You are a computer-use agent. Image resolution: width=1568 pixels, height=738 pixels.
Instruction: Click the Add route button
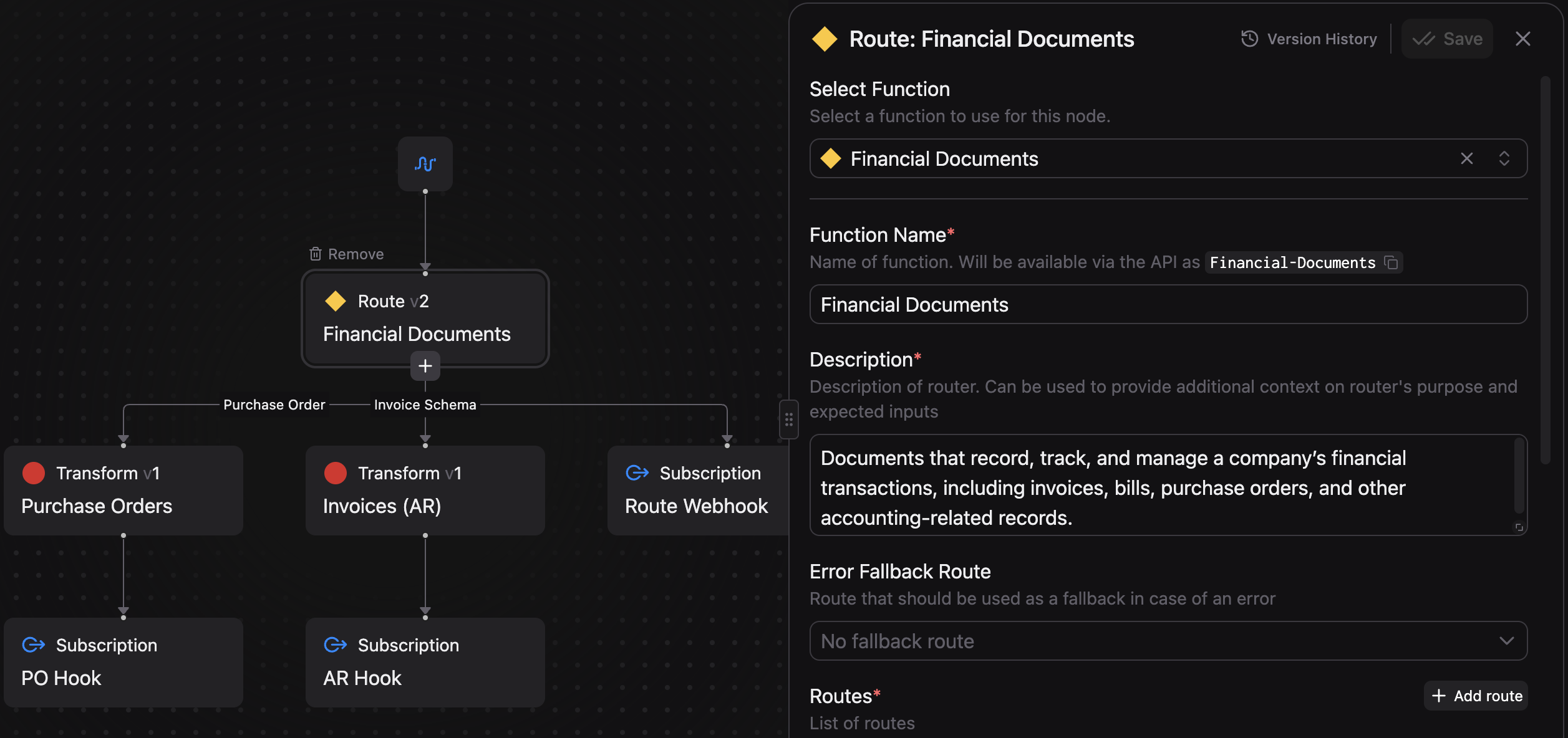pyautogui.click(x=1475, y=696)
